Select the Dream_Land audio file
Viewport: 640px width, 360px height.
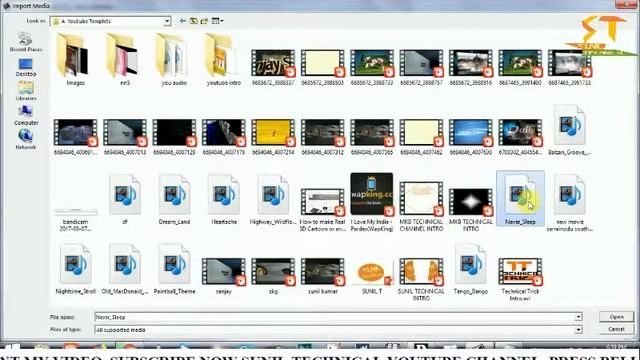click(174, 199)
